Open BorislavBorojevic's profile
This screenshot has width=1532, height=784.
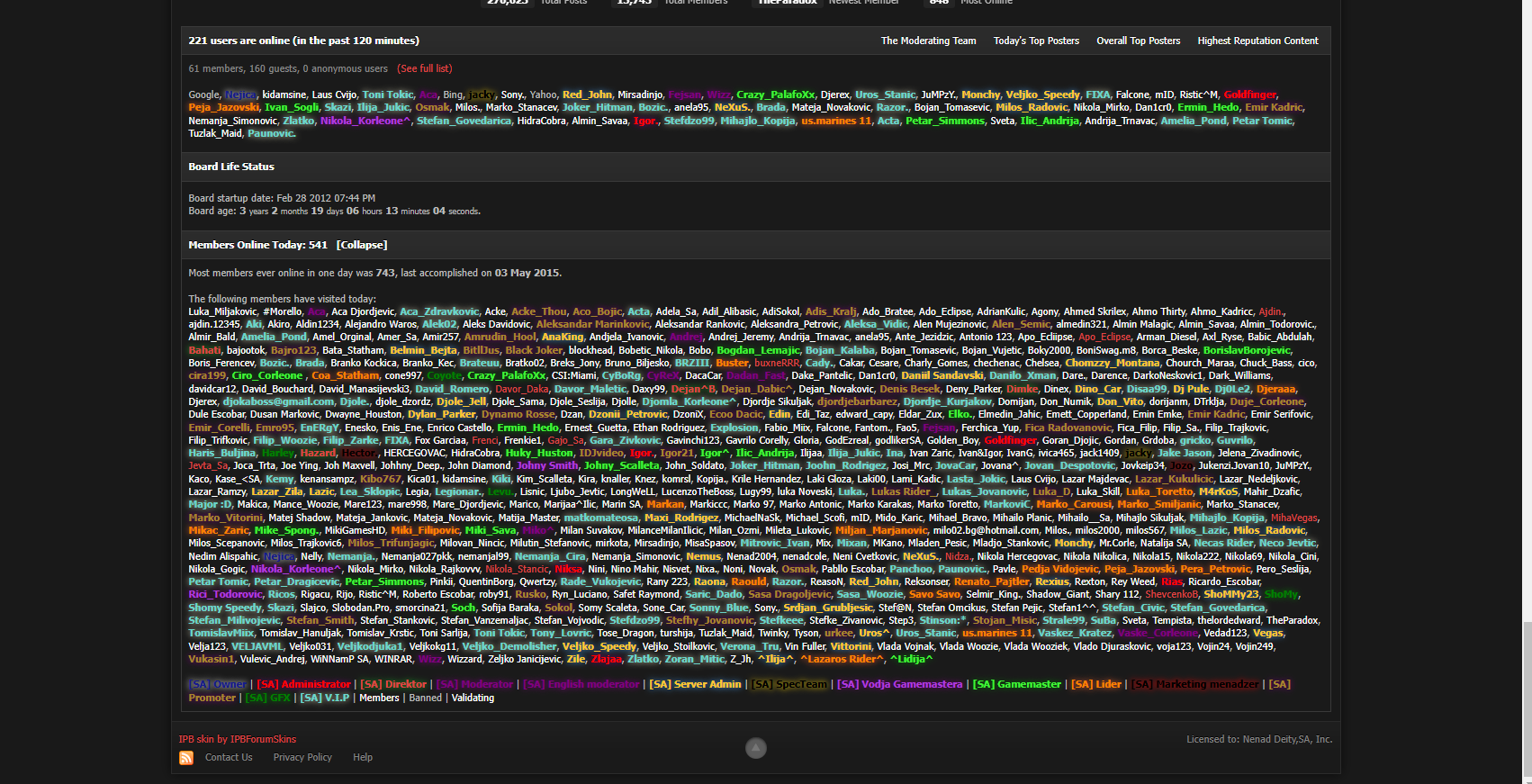click(1247, 350)
